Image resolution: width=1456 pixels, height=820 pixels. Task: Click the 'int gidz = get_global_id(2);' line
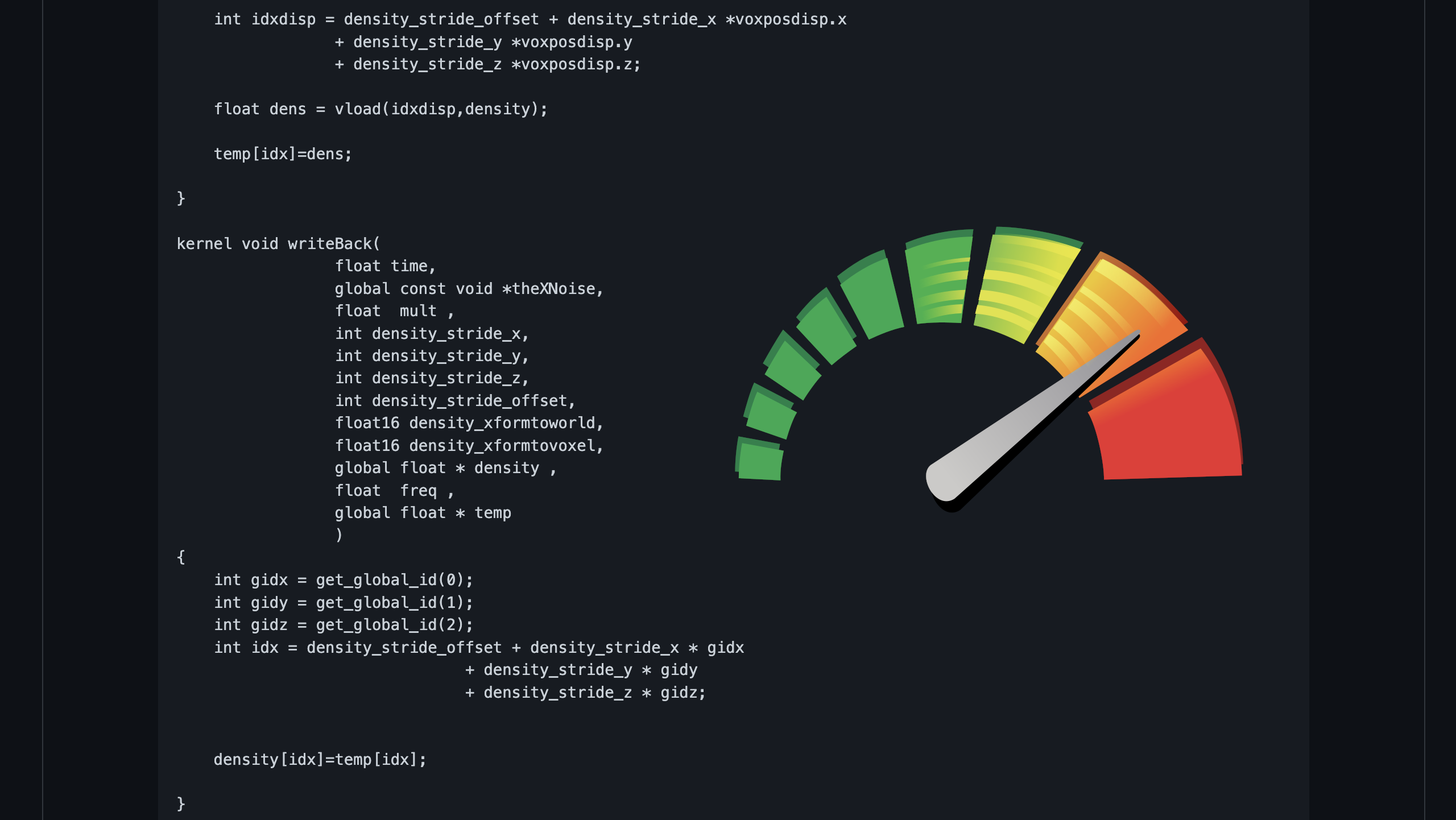[x=343, y=625]
